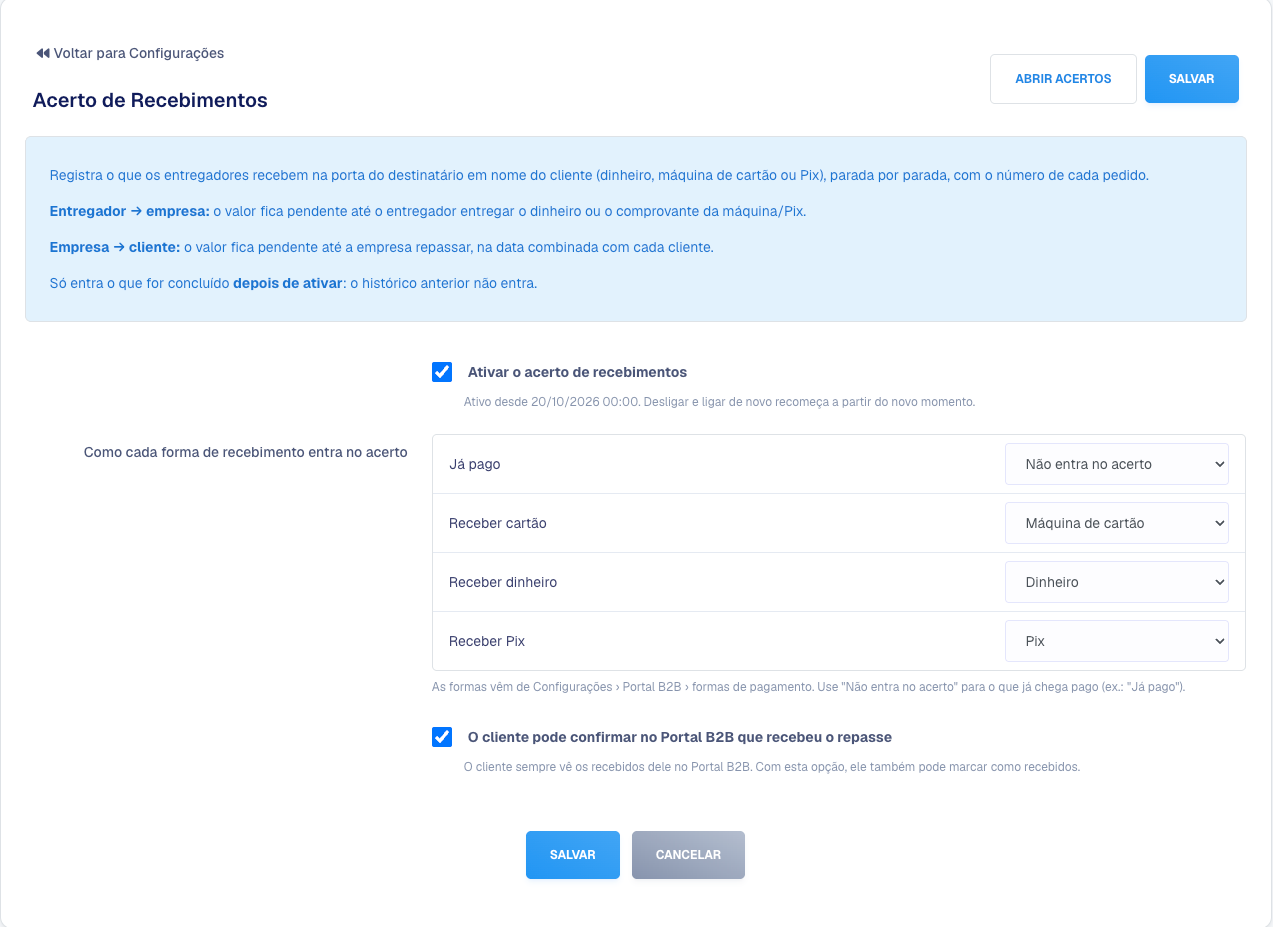This screenshot has width=1273, height=927.
Task: Click the bottom SALVAR button
Action: [573, 855]
